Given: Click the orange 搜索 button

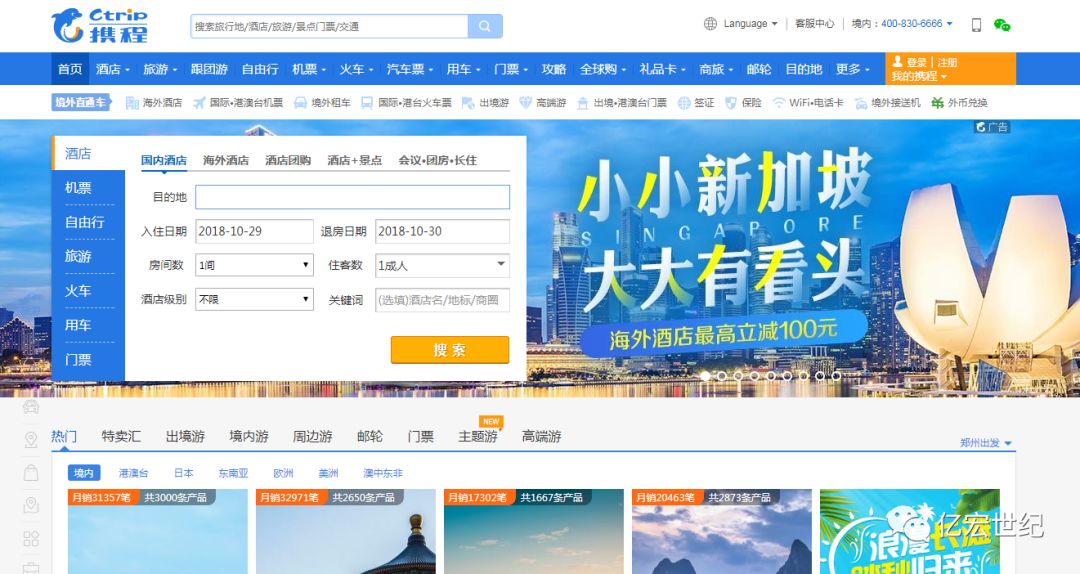Looking at the screenshot, I should tap(450, 350).
